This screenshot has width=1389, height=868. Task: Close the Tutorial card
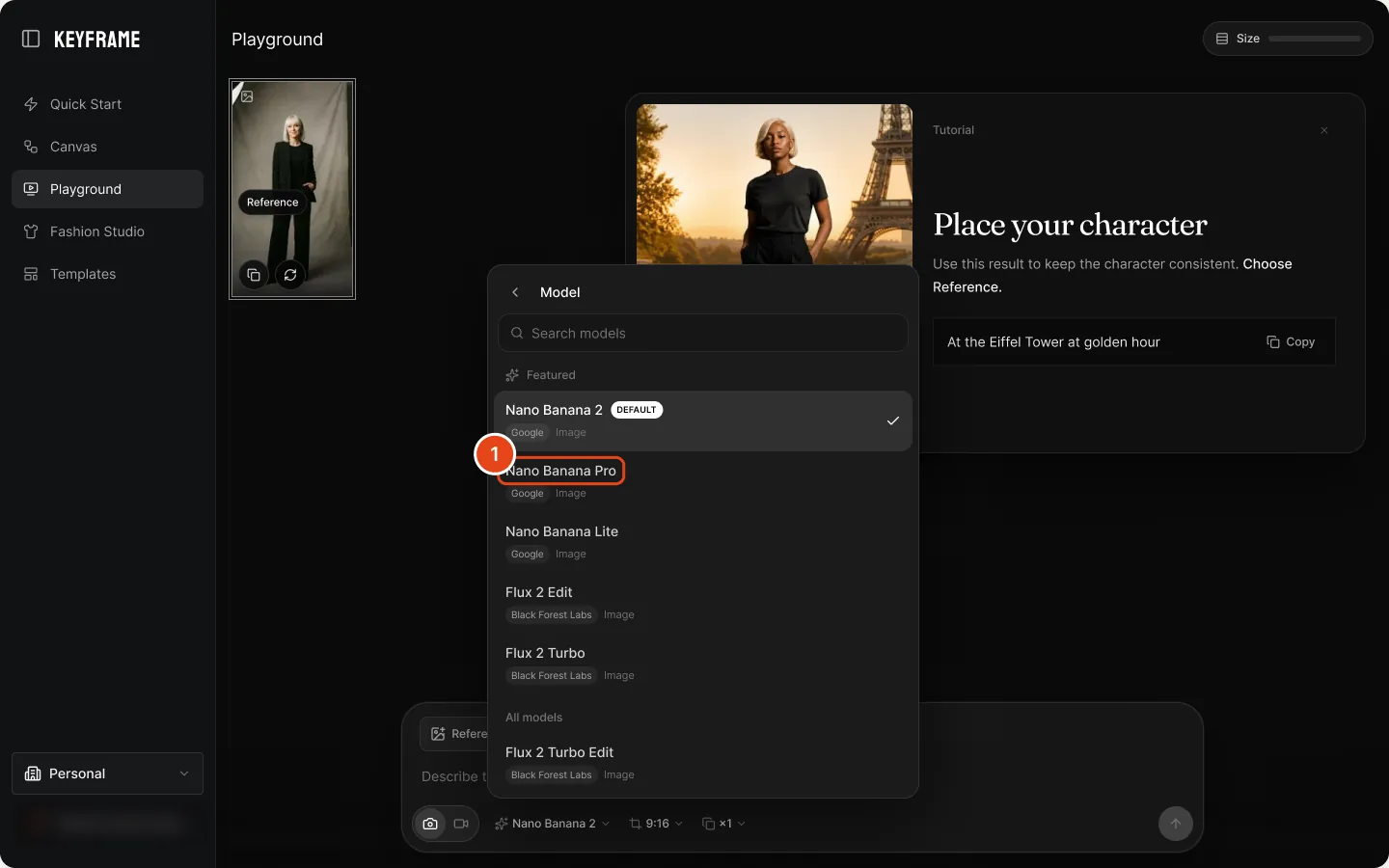tap(1324, 130)
